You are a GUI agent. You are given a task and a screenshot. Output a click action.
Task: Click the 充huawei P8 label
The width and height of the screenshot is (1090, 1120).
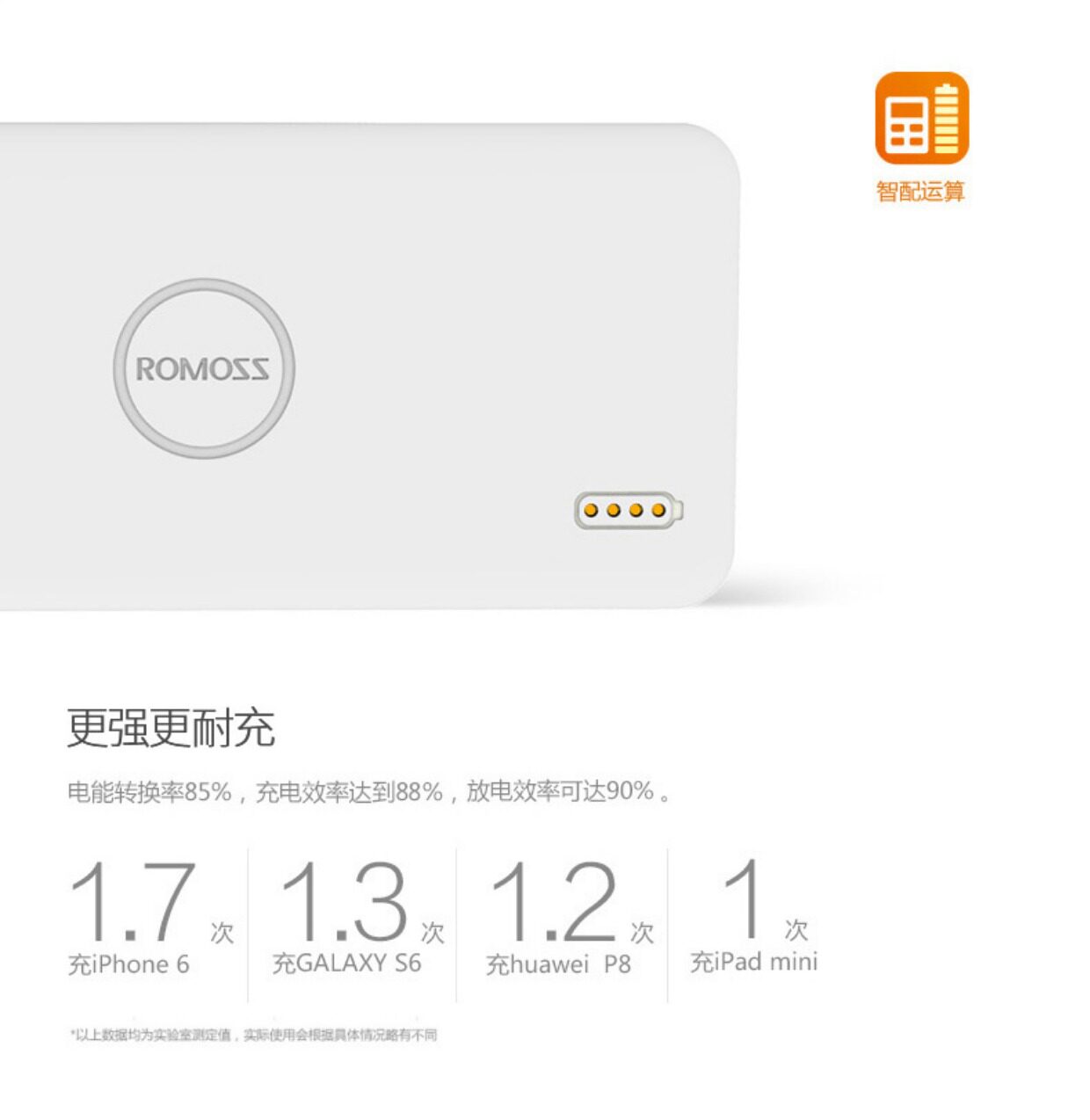(559, 964)
